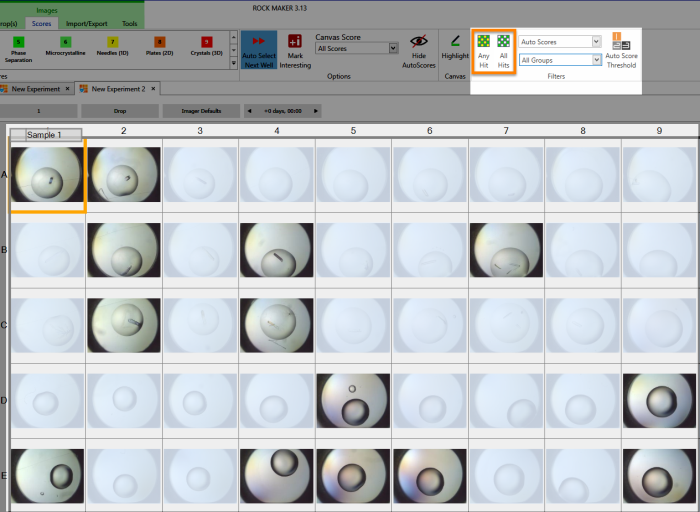Select well E1 thumbnail
The image size is (700, 512).
47,476
